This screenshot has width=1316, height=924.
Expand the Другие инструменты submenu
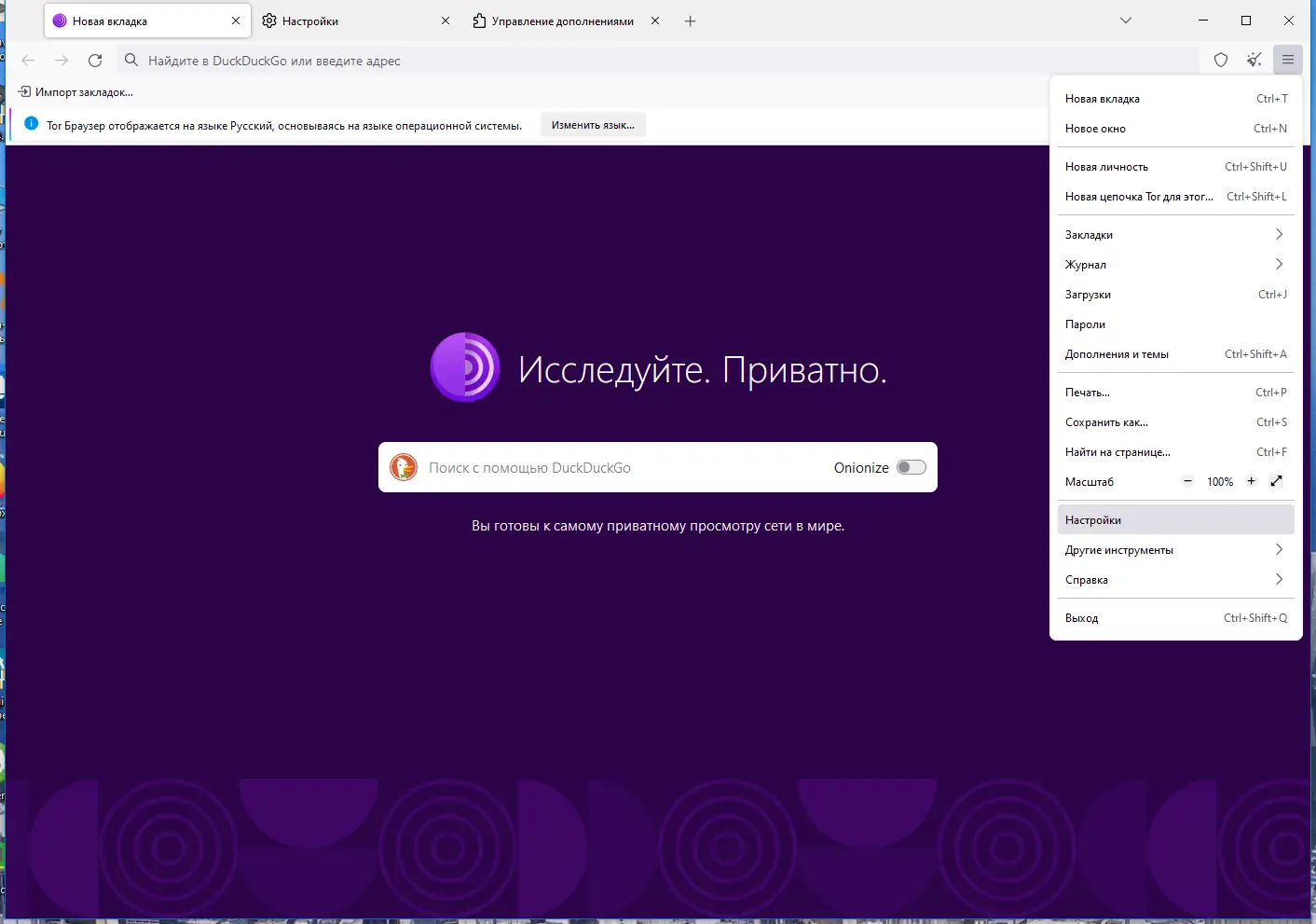pos(1176,550)
